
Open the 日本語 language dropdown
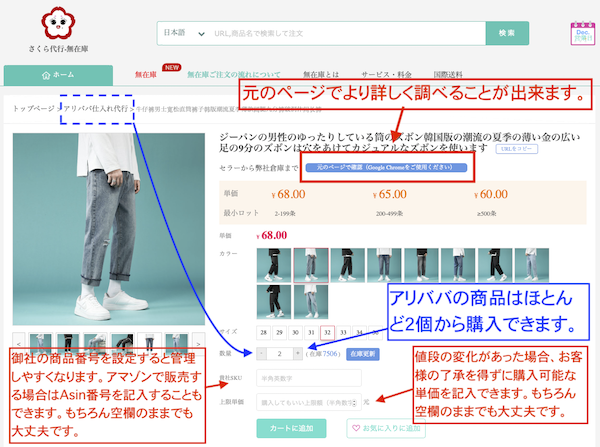[x=184, y=33]
